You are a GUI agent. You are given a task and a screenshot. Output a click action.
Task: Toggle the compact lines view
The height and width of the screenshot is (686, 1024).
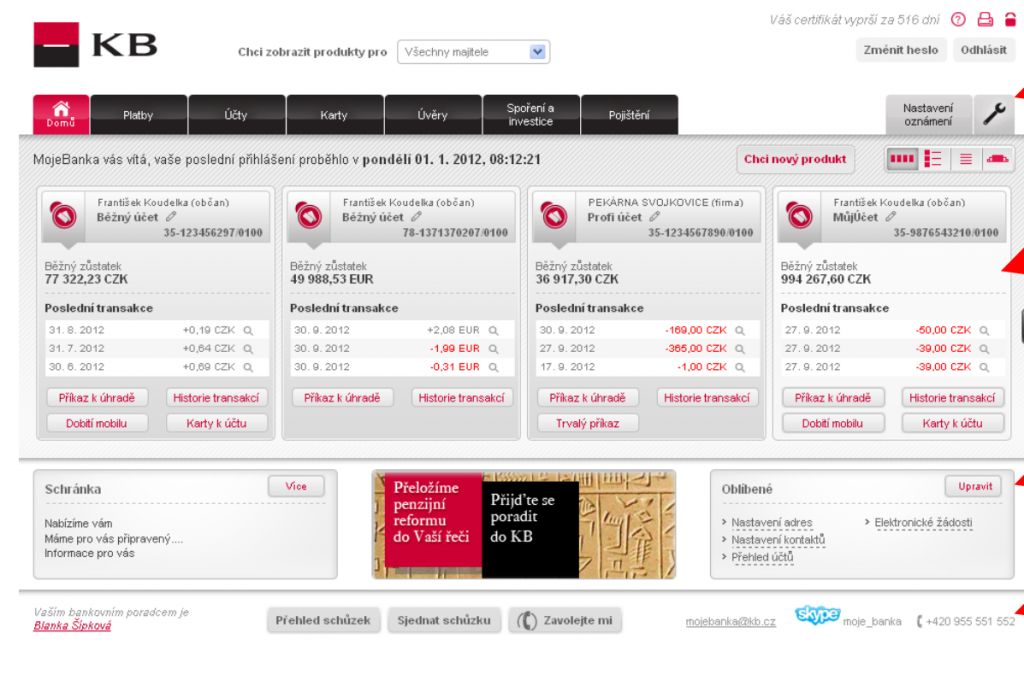click(x=965, y=158)
